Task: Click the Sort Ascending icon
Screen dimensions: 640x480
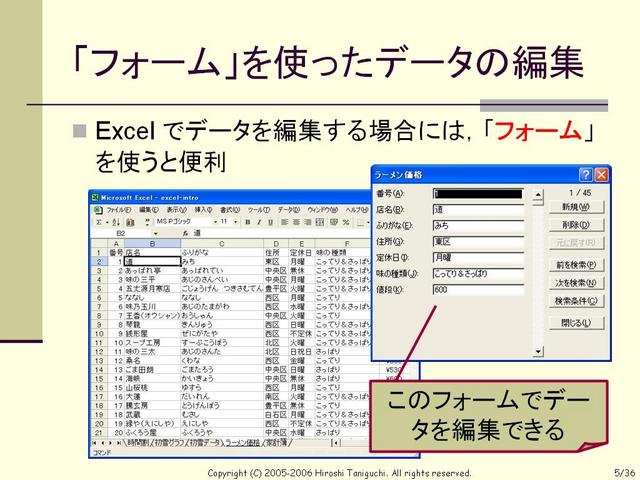Action: pos(116,222)
